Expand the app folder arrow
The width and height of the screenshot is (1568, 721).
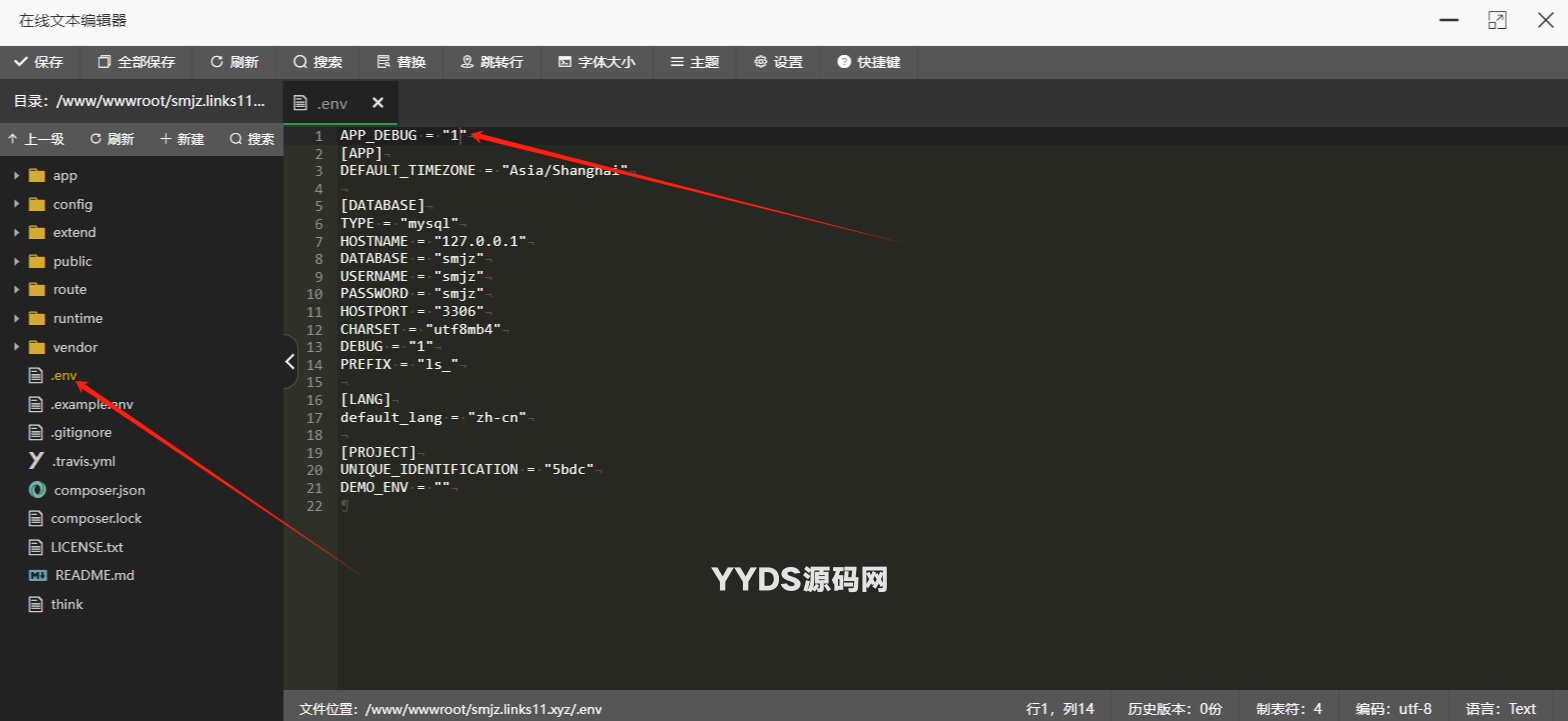16,176
